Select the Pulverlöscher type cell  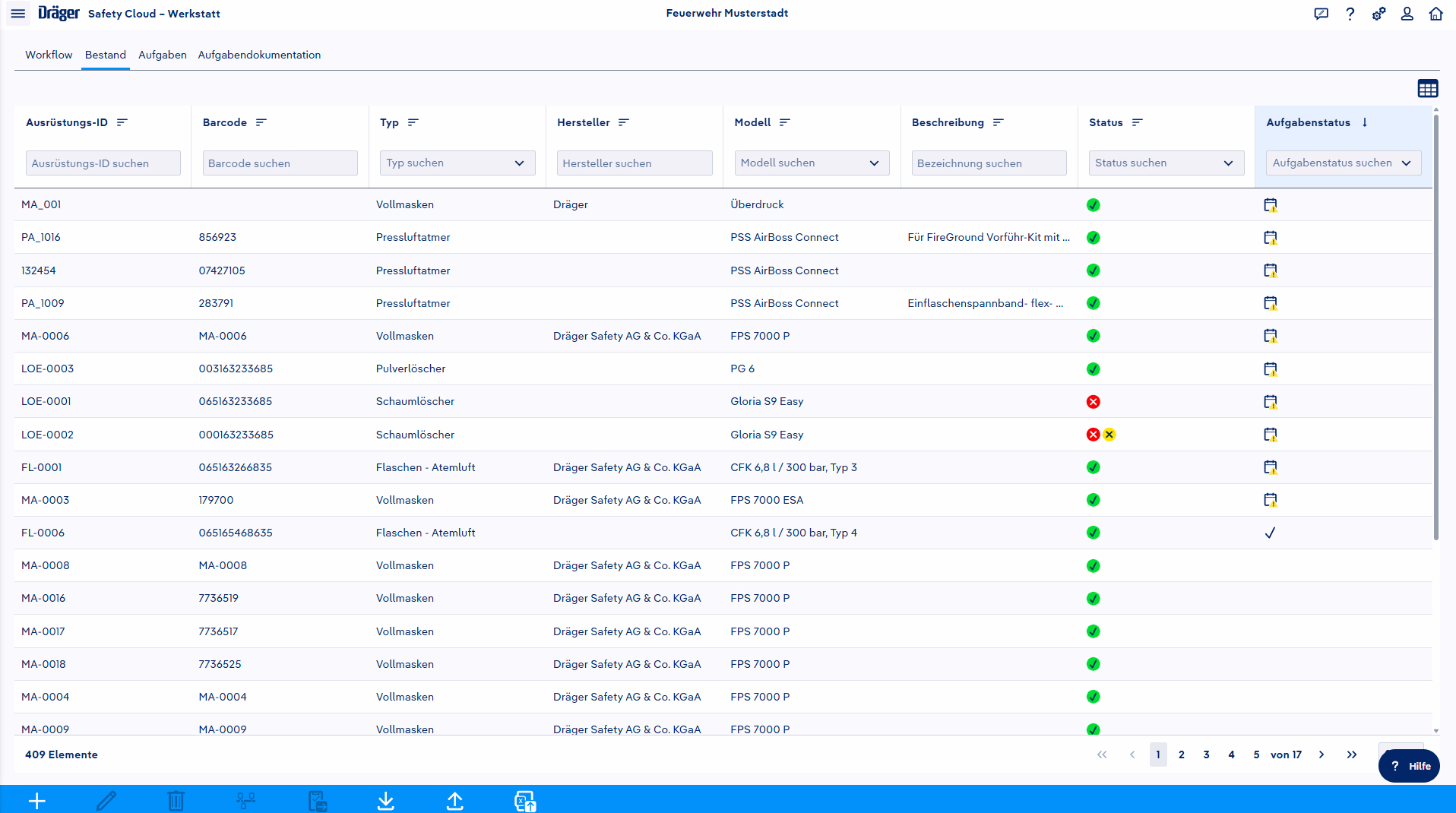coord(411,369)
